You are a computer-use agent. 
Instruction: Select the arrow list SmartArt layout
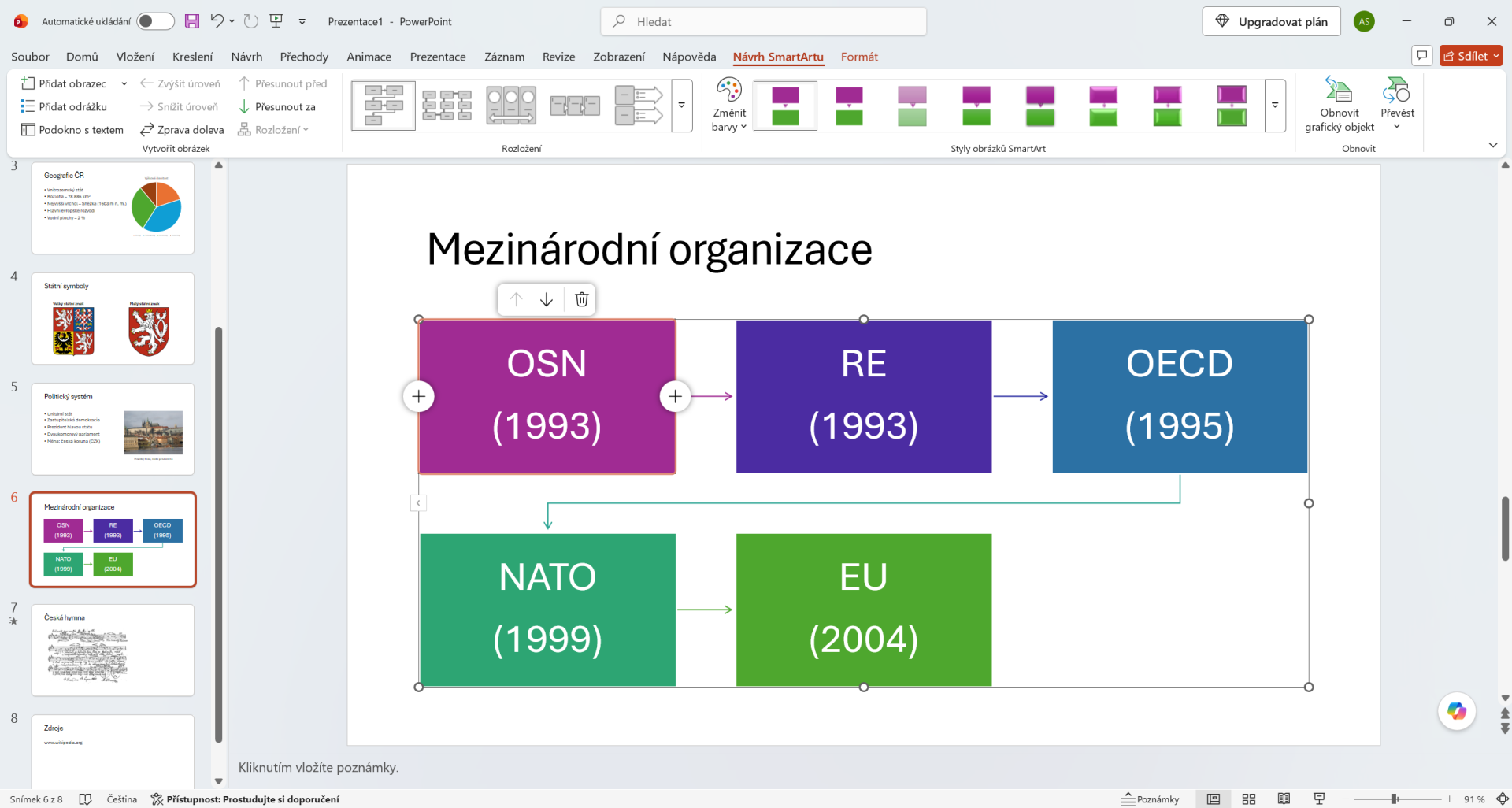click(639, 105)
